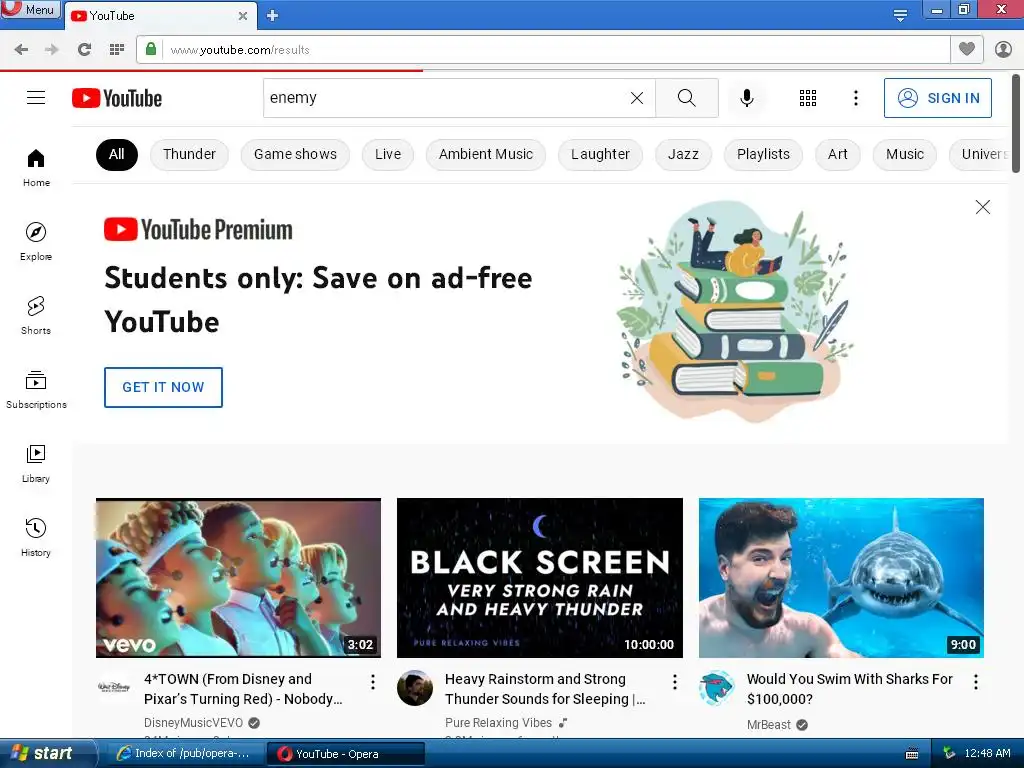Open the Pure Relaxing Vibes channel link

click(498, 723)
